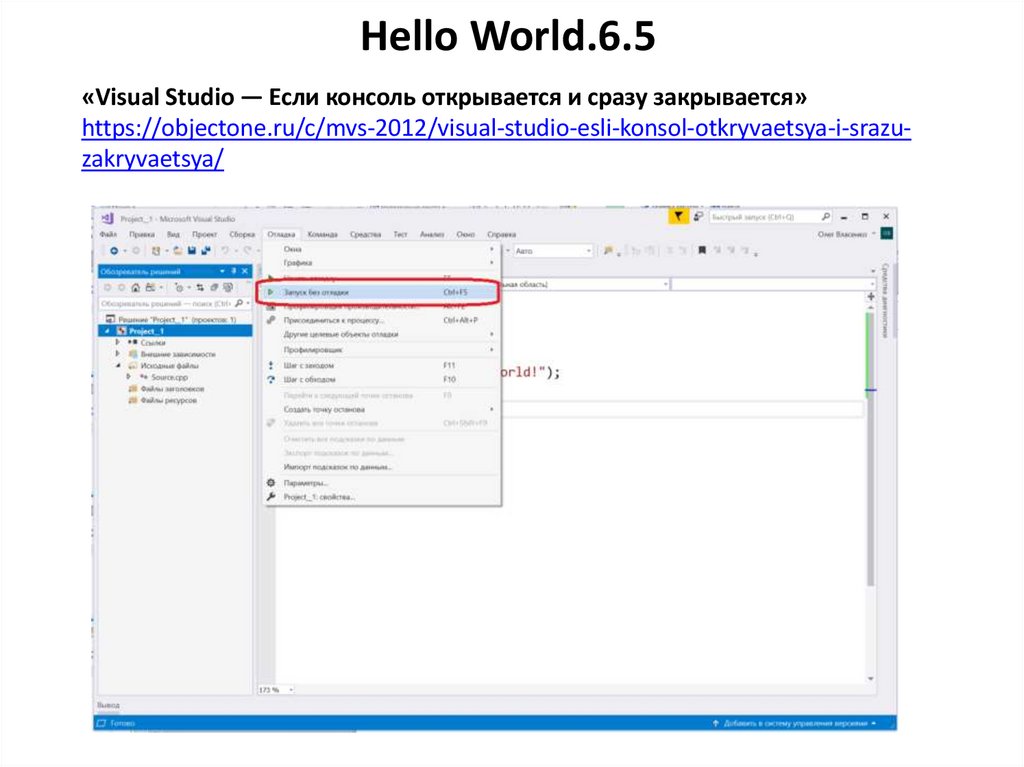
Task: Open the Окна submenu in Debug menu
Action: tap(380, 249)
